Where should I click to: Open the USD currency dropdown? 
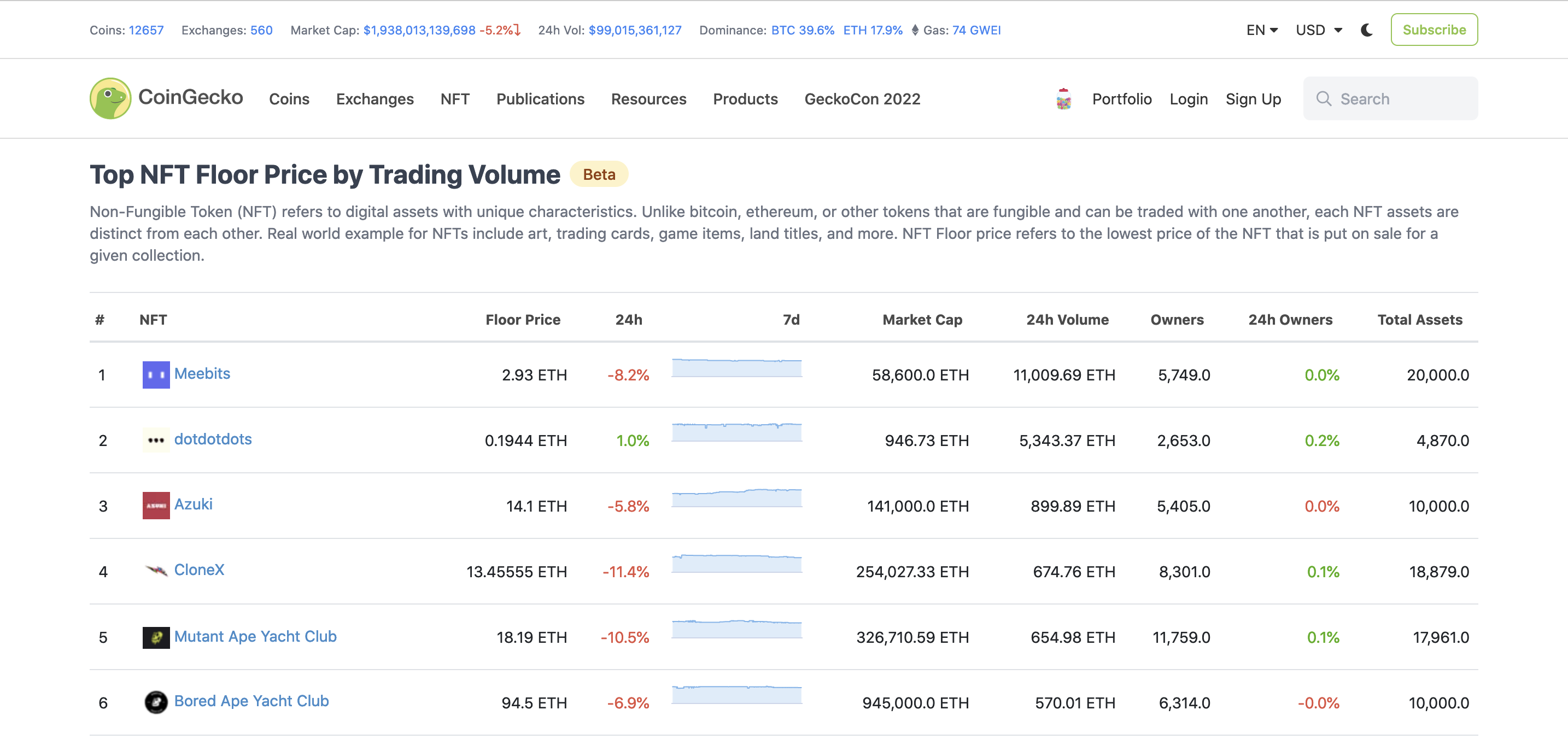1319,30
